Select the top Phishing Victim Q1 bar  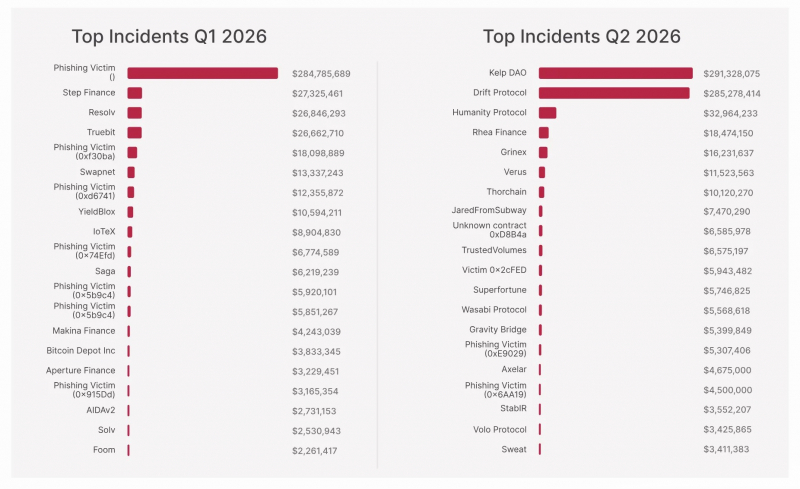(203, 73)
